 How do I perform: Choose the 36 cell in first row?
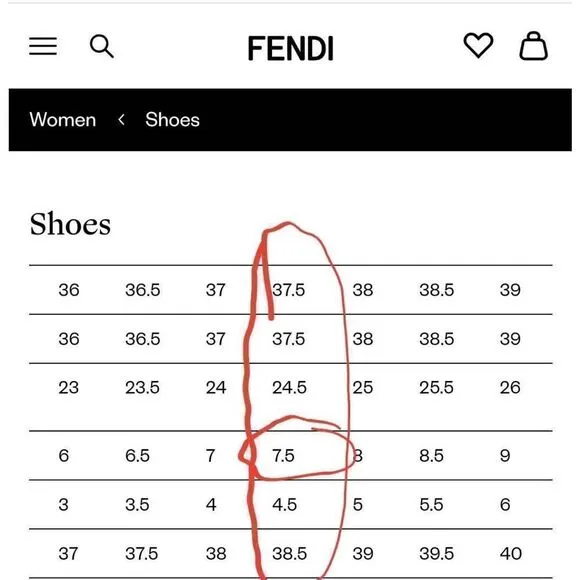click(x=69, y=290)
